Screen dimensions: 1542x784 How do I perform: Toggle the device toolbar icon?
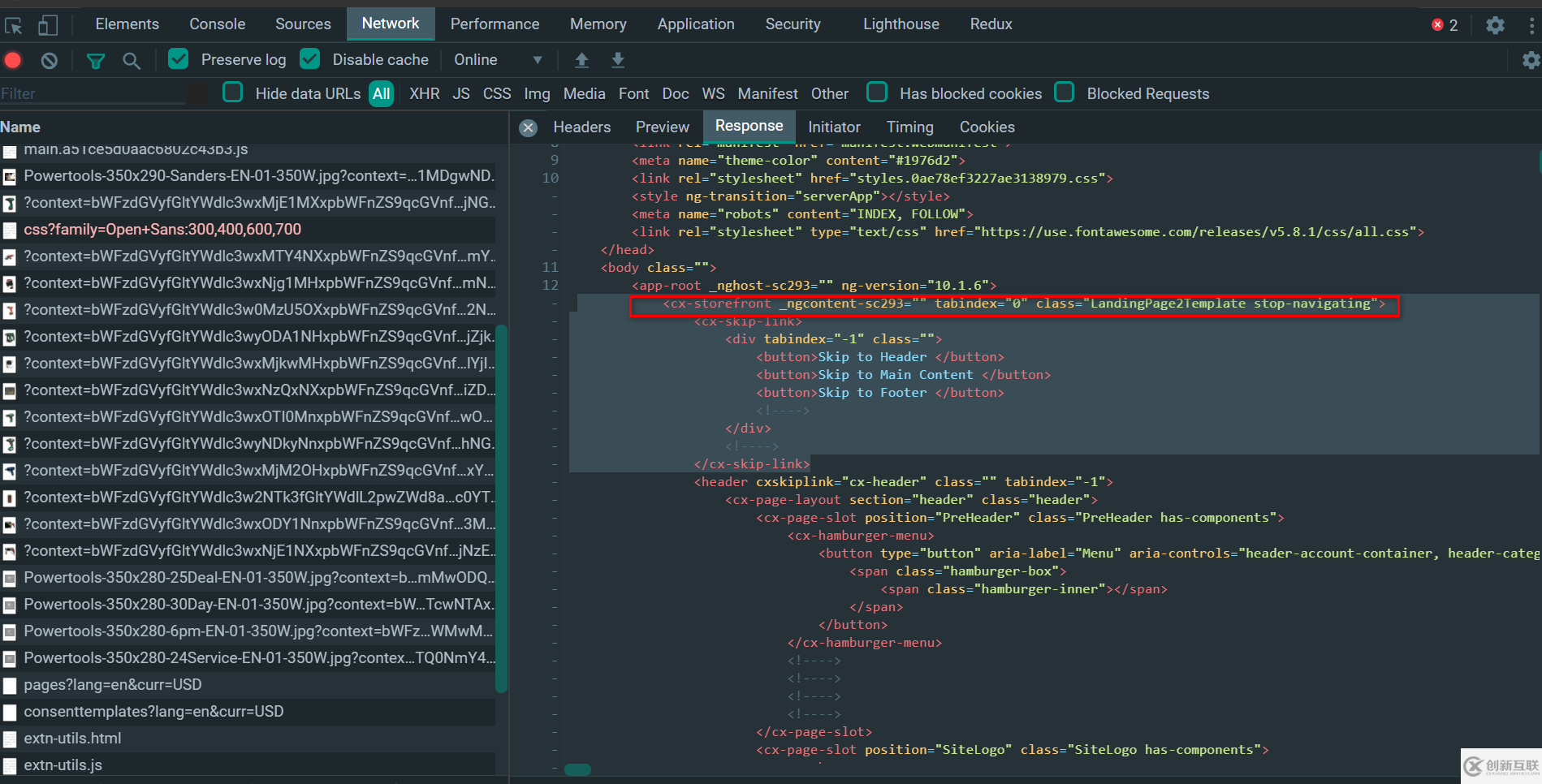pyautogui.click(x=48, y=25)
